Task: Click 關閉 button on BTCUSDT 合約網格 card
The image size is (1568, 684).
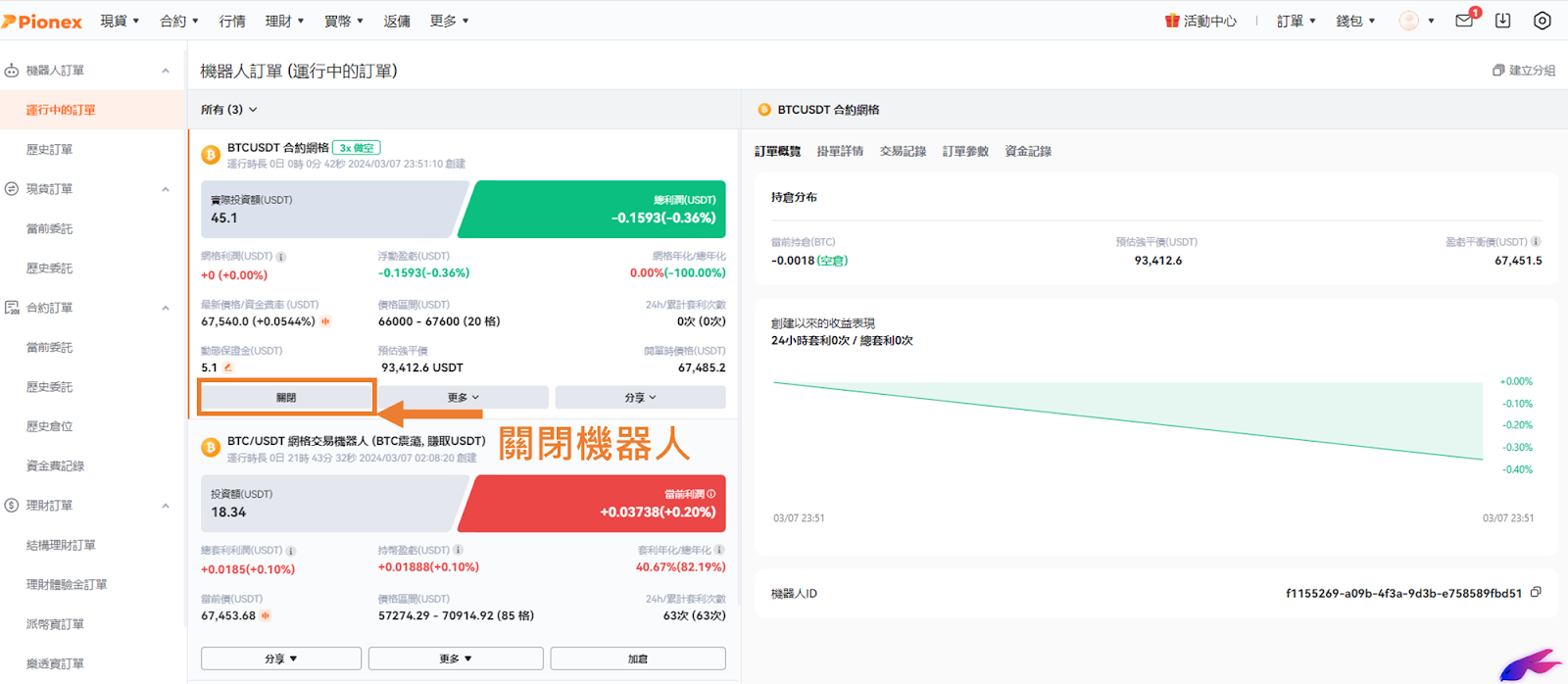Action: pyautogui.click(x=286, y=397)
